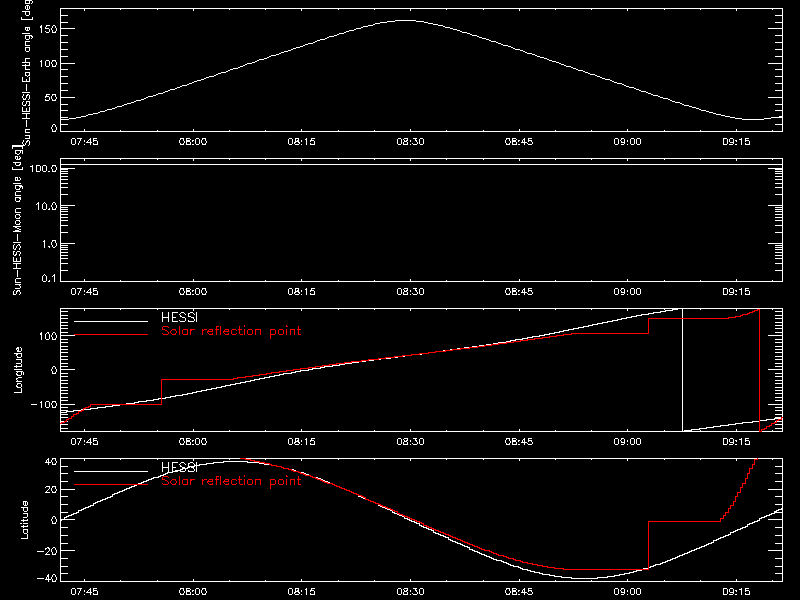This screenshot has width=800, height=600.
Task: Click the Longitude axis title
Action: [x=18, y=370]
